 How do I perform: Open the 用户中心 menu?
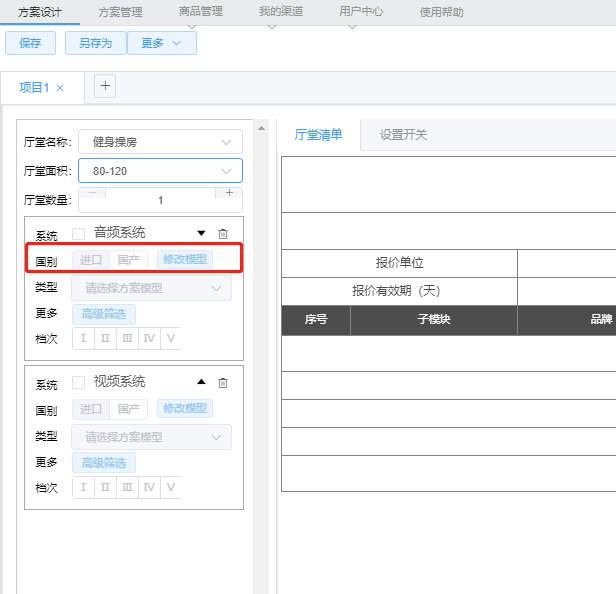click(361, 11)
